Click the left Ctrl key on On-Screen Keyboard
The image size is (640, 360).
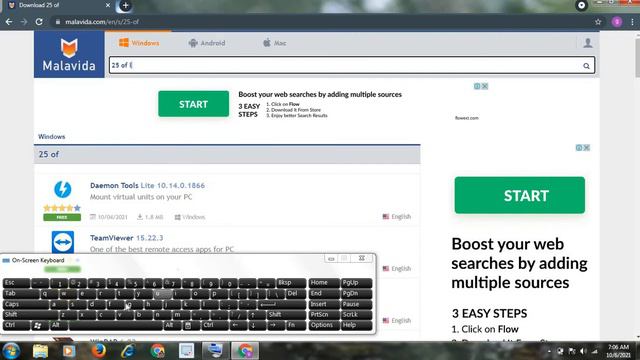click(x=16, y=325)
